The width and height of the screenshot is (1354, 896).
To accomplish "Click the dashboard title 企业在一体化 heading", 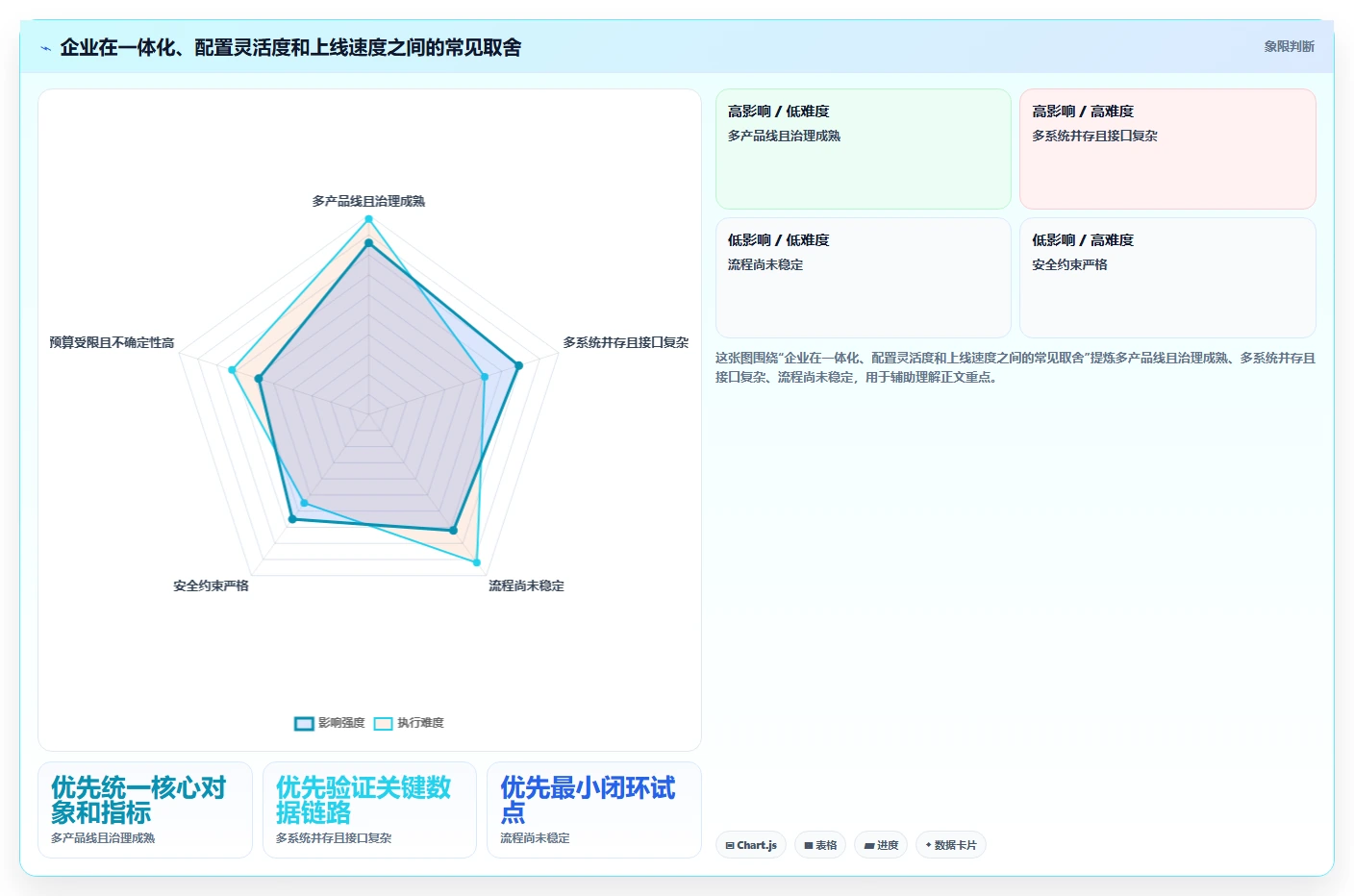I will coord(290,47).
